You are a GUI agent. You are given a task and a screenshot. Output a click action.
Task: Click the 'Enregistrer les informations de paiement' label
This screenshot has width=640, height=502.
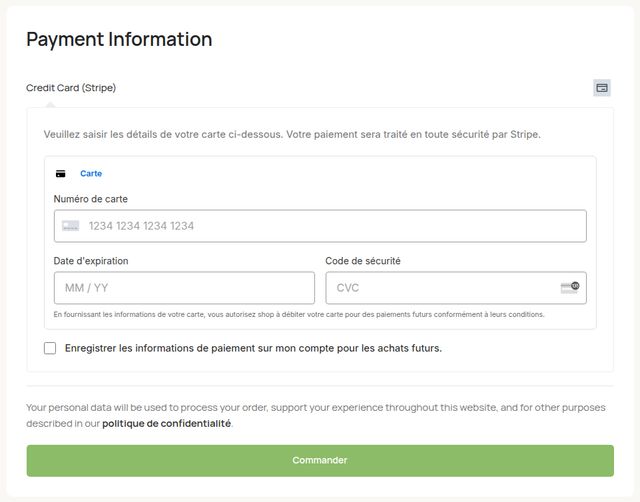tap(253, 348)
